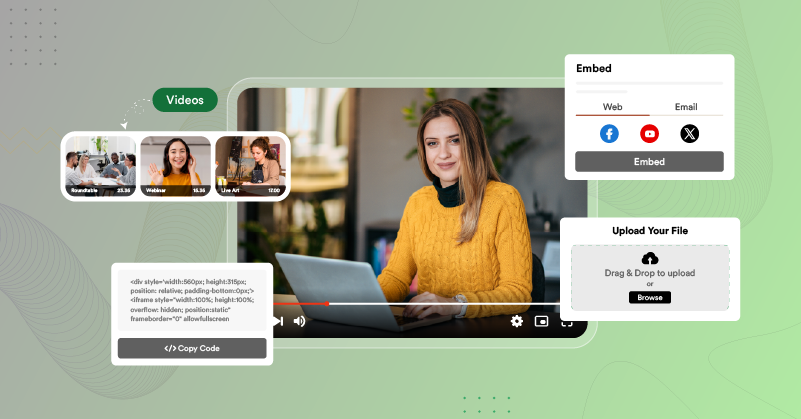801x419 pixels.
Task: Enter fullscreen via the player icon
Action: point(567,322)
